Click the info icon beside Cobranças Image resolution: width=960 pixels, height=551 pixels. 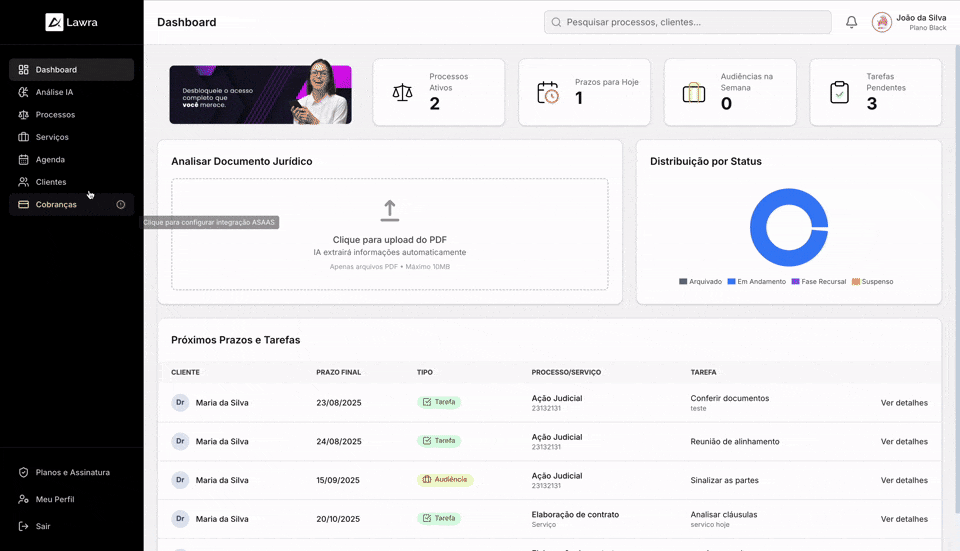point(121,205)
